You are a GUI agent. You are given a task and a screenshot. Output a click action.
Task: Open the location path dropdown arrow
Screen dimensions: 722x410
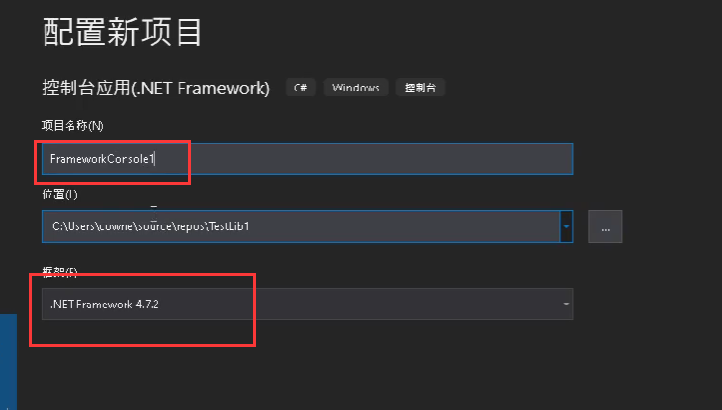[566, 226]
